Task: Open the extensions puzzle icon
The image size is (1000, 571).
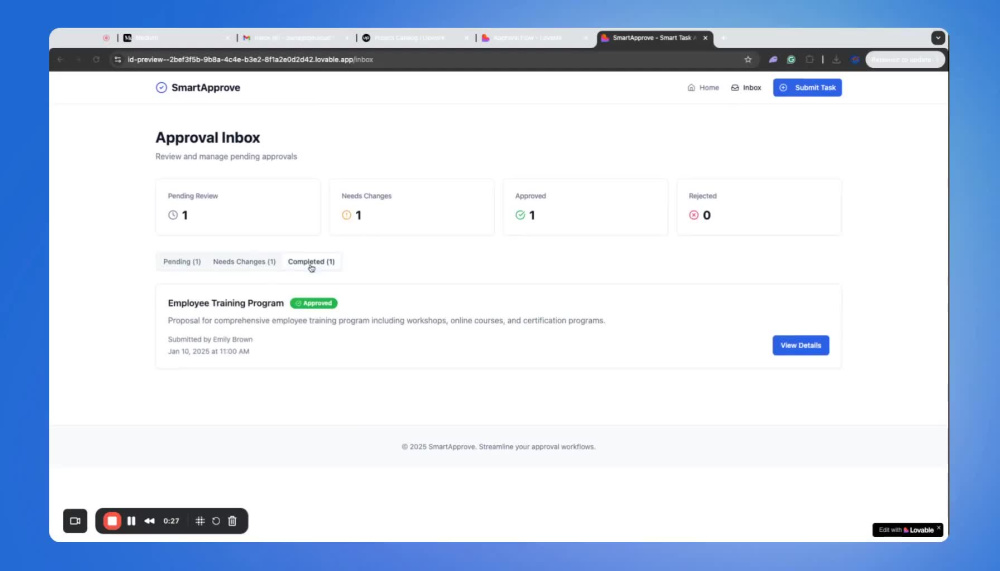Action: point(809,59)
